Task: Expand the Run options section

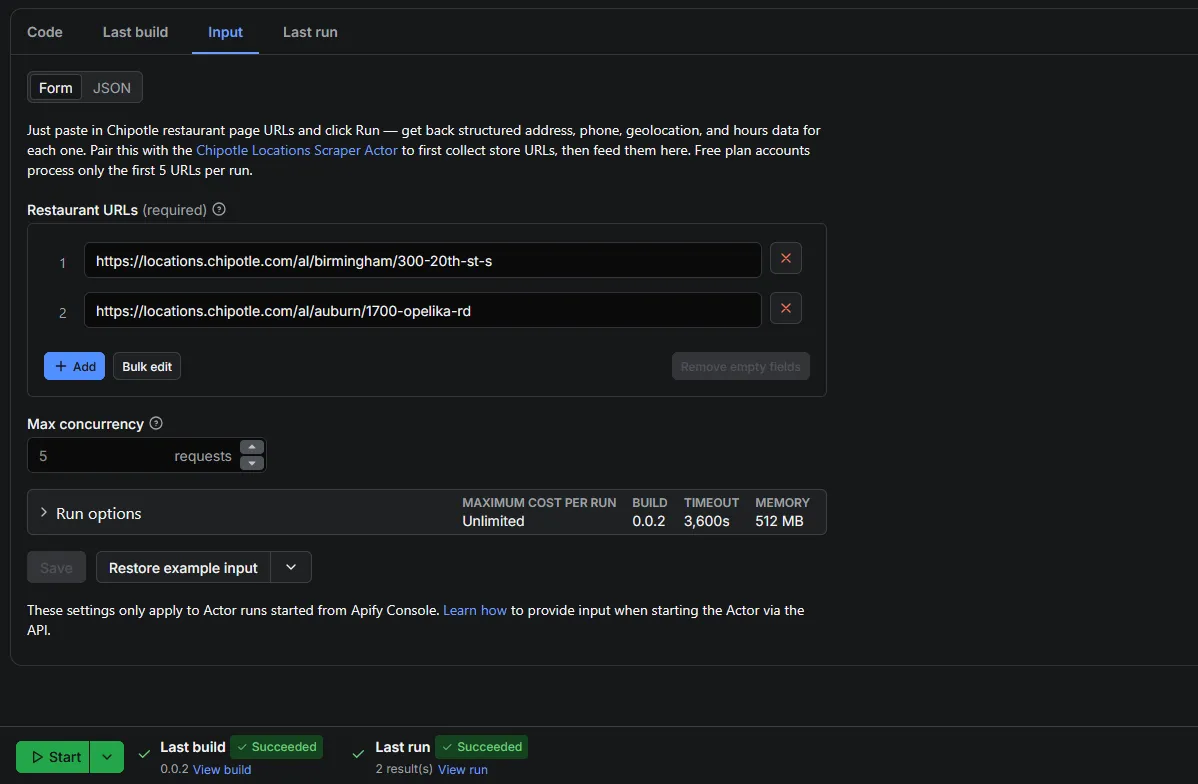Action: pyautogui.click(x=91, y=513)
